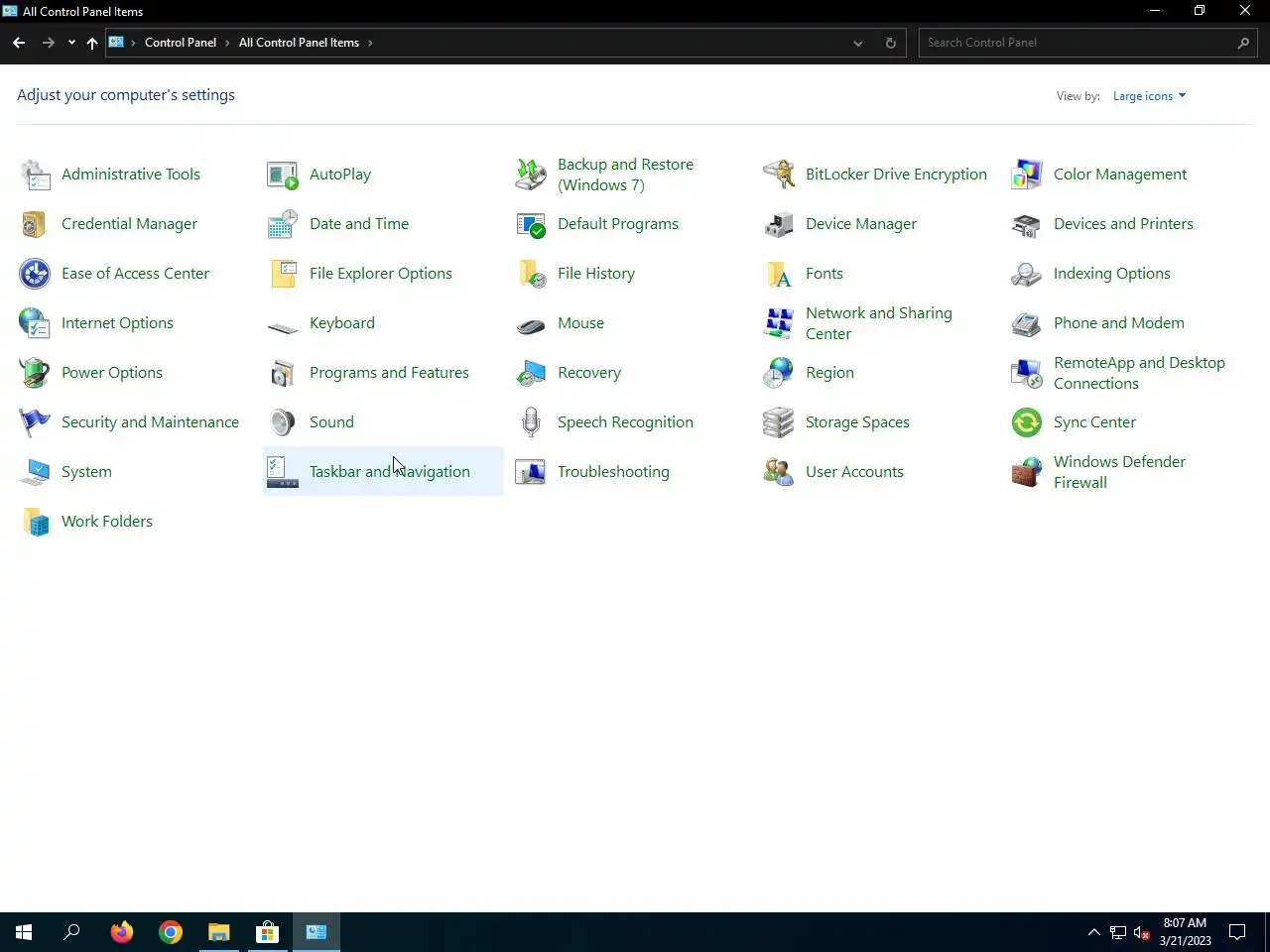Open the Devices and Printers icon
Image resolution: width=1270 pixels, height=952 pixels.
point(1027,224)
